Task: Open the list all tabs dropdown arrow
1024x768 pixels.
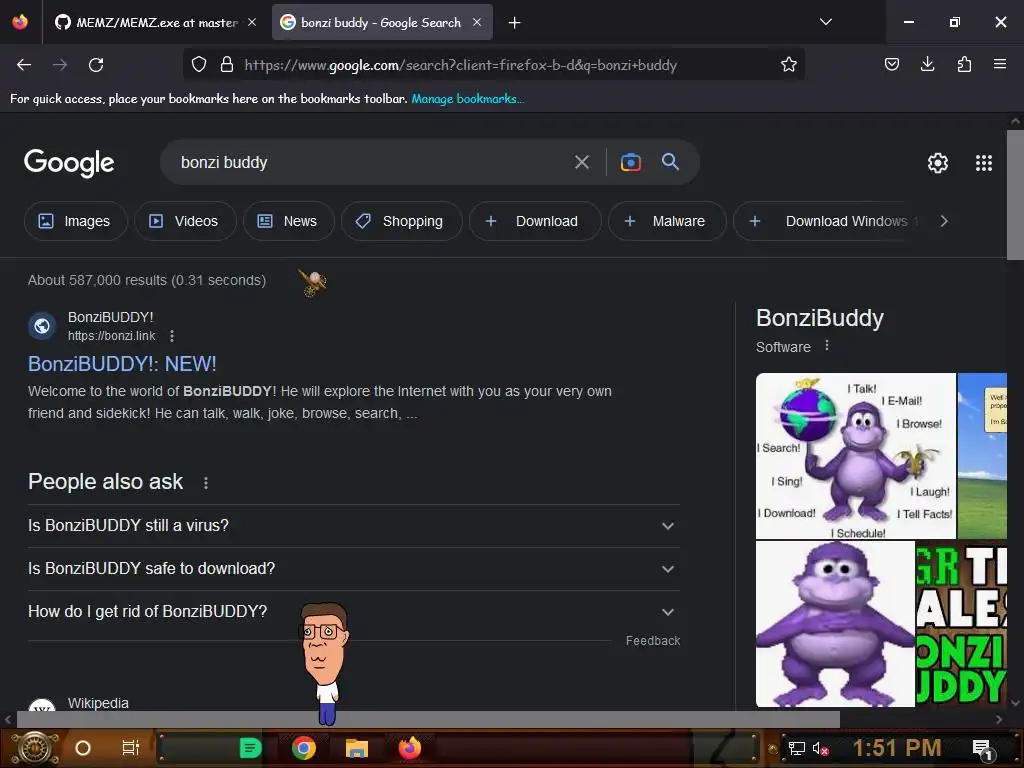Action: click(x=825, y=22)
